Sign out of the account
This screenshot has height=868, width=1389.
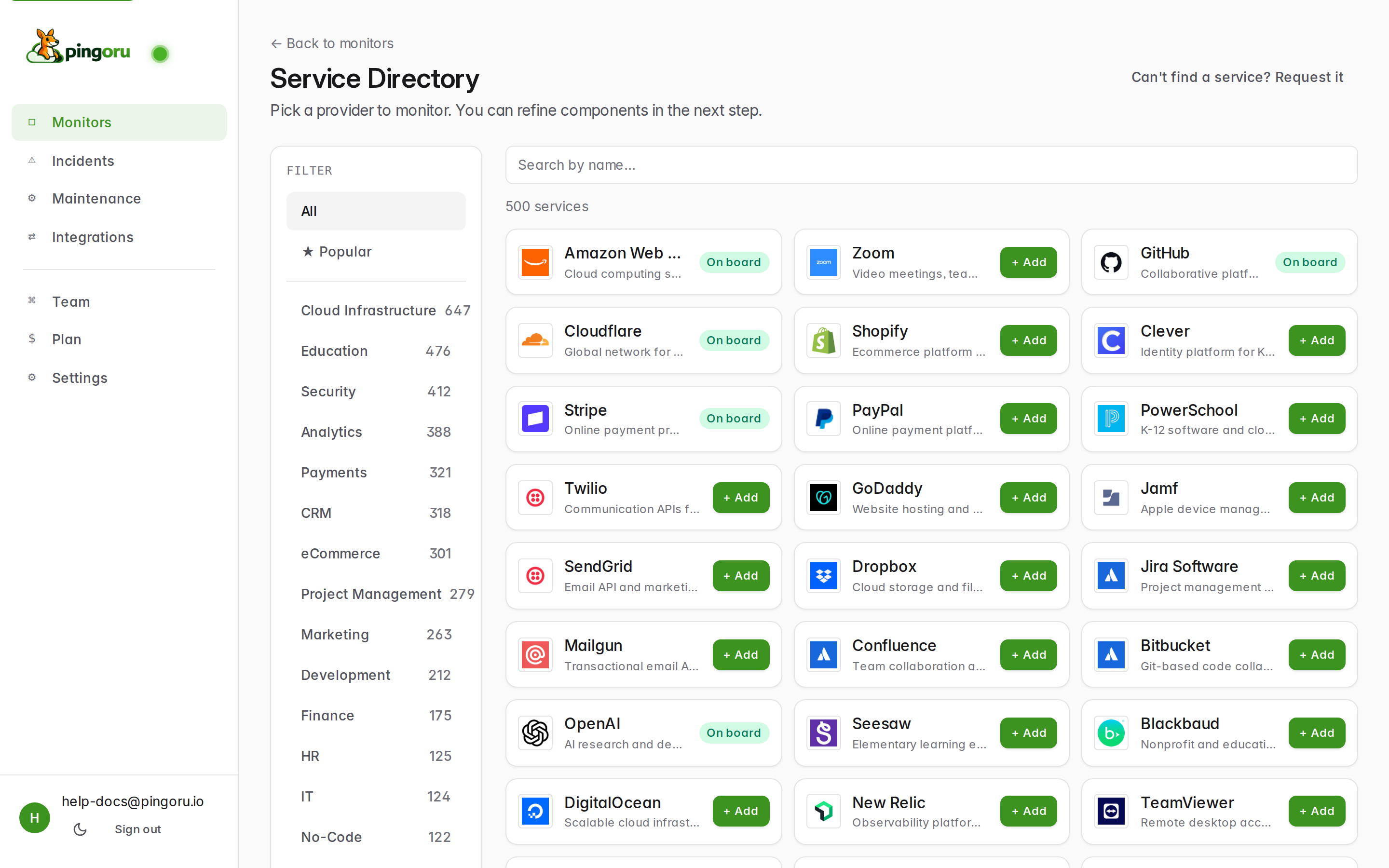point(138,829)
